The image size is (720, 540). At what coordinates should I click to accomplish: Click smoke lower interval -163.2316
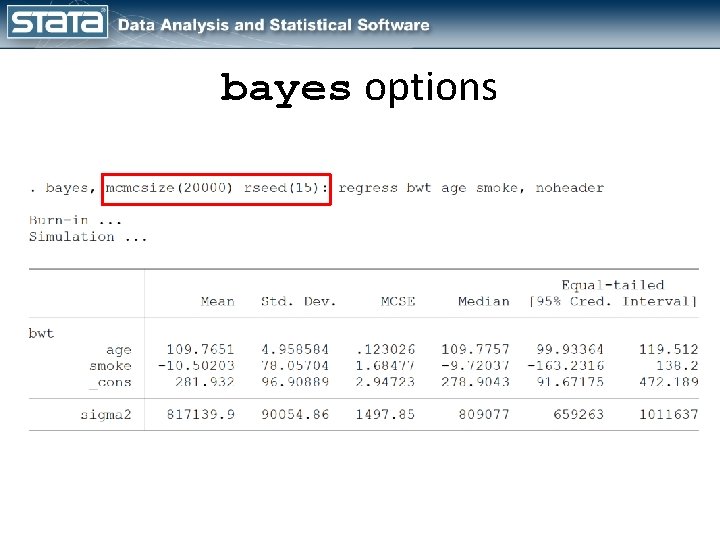pos(565,366)
